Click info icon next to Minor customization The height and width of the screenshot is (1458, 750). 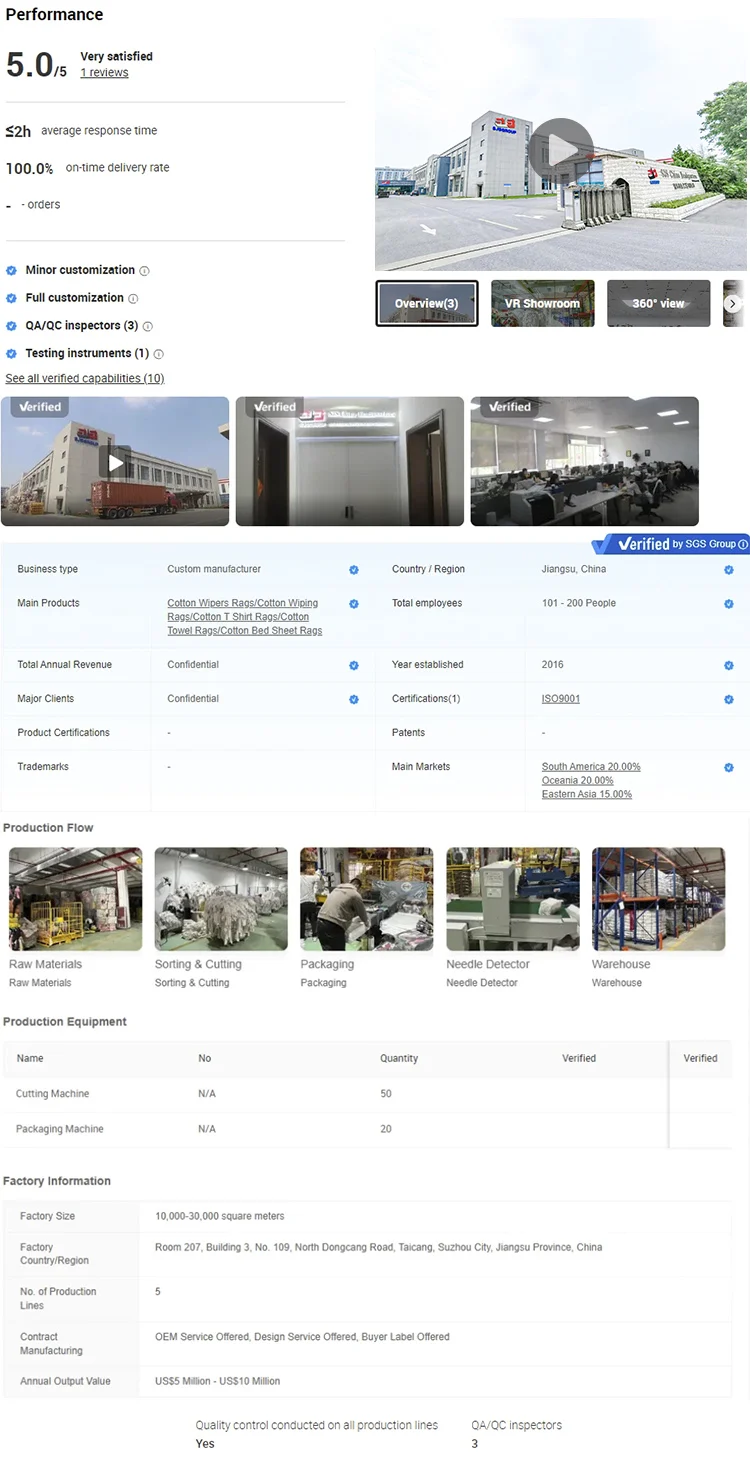[x=145, y=271]
